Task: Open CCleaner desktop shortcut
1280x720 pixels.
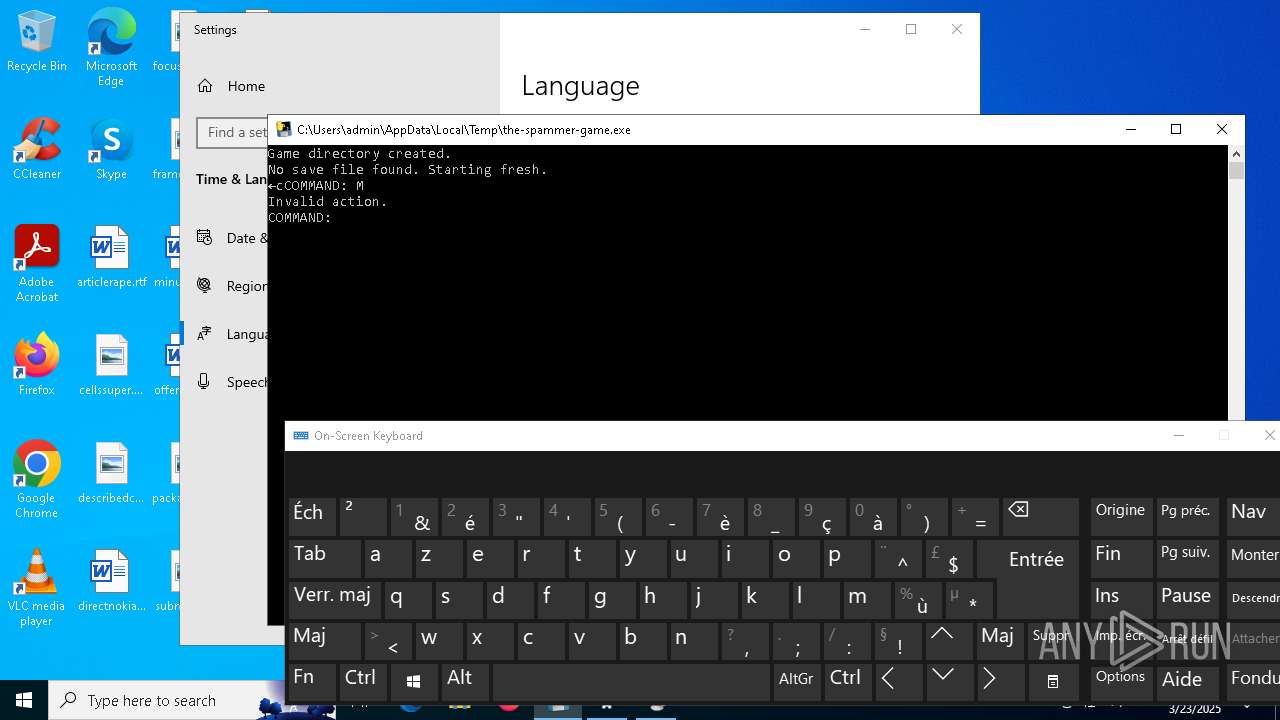Action: click(x=37, y=149)
